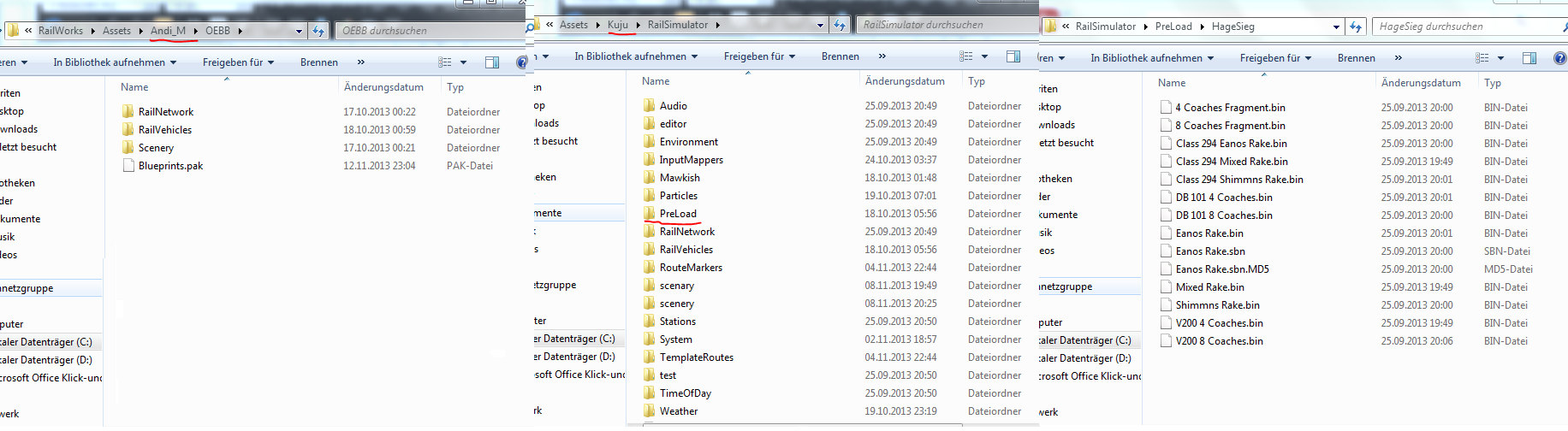Open address history dropdown in RailSimulator window
This screenshot has width=1568, height=431.
pyautogui.click(x=820, y=25)
